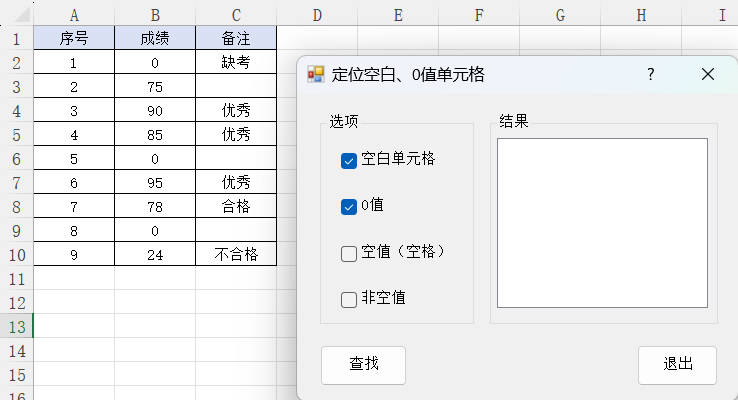This screenshot has height=400, width=738.
Task: Click the 成绩 header cell
Action: (155, 39)
